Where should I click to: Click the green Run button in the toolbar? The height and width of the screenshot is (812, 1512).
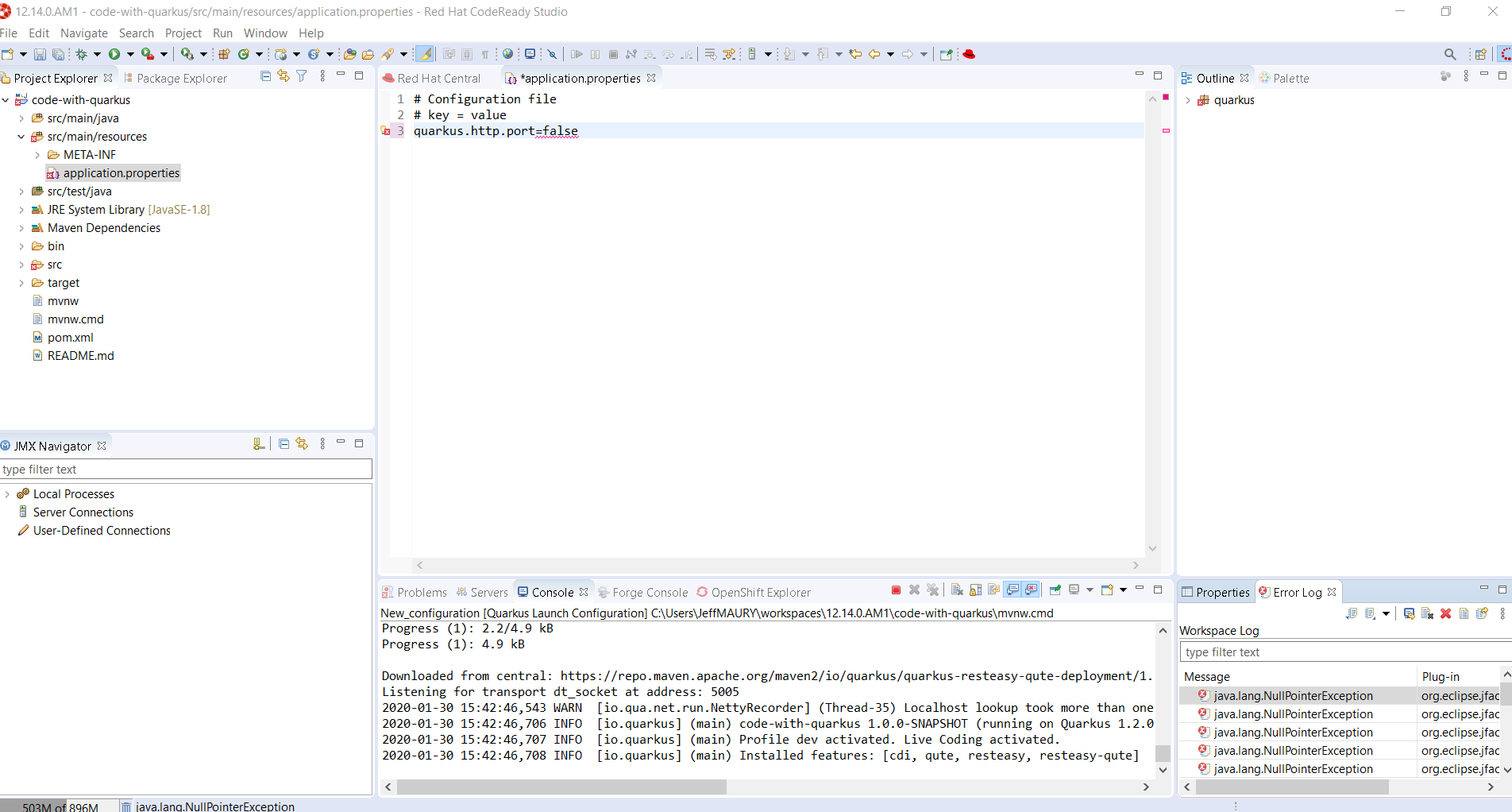pos(114,54)
